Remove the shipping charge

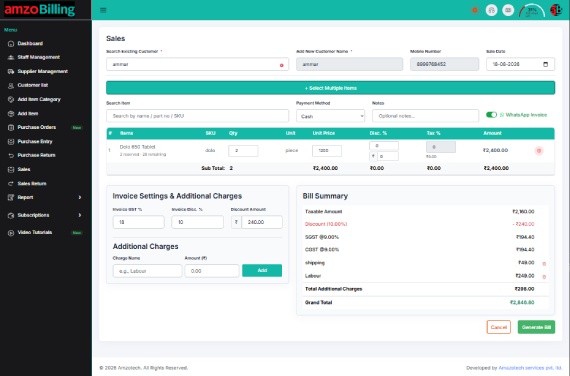[544, 264]
